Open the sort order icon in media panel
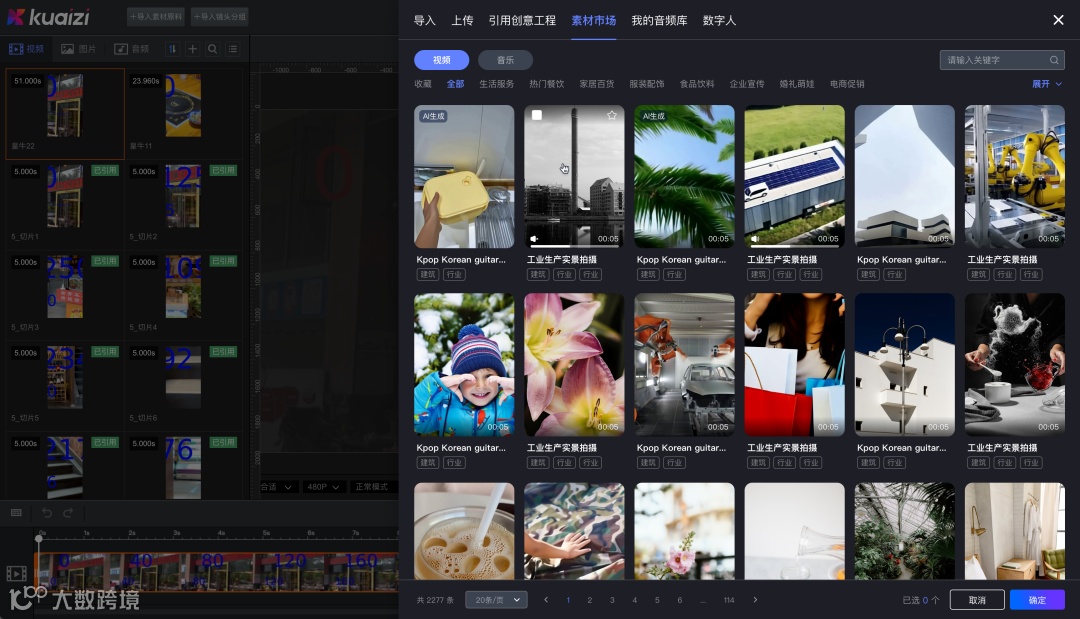 click(172, 48)
